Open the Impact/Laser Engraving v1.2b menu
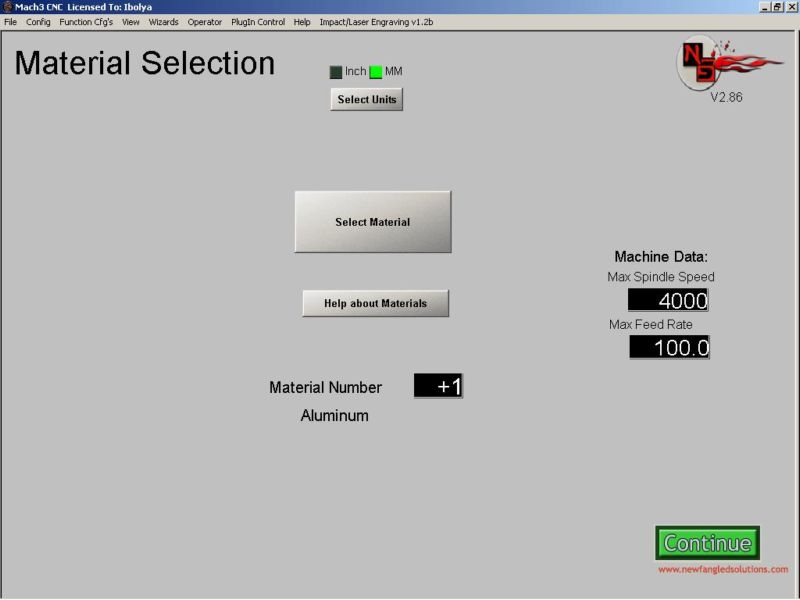Viewport: 800px width, 600px height. 376,22
